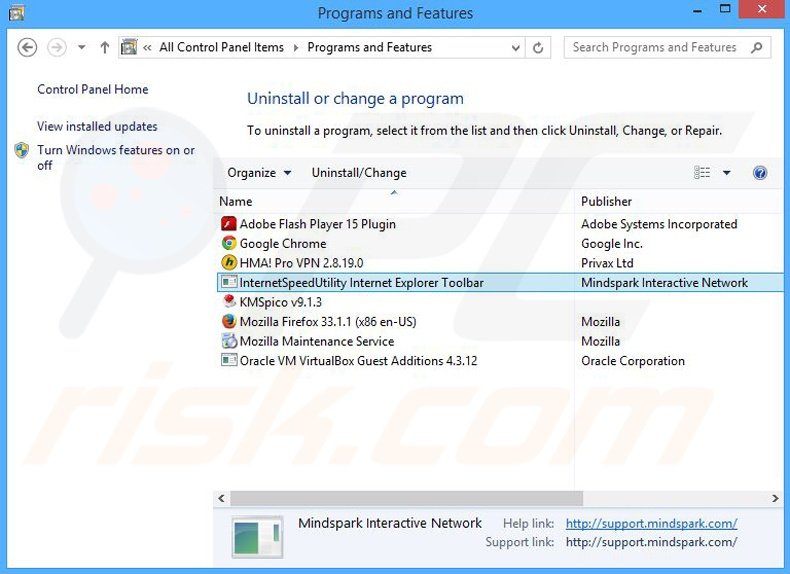
Task: Open Turn Windows features on or off
Action: click(116, 157)
